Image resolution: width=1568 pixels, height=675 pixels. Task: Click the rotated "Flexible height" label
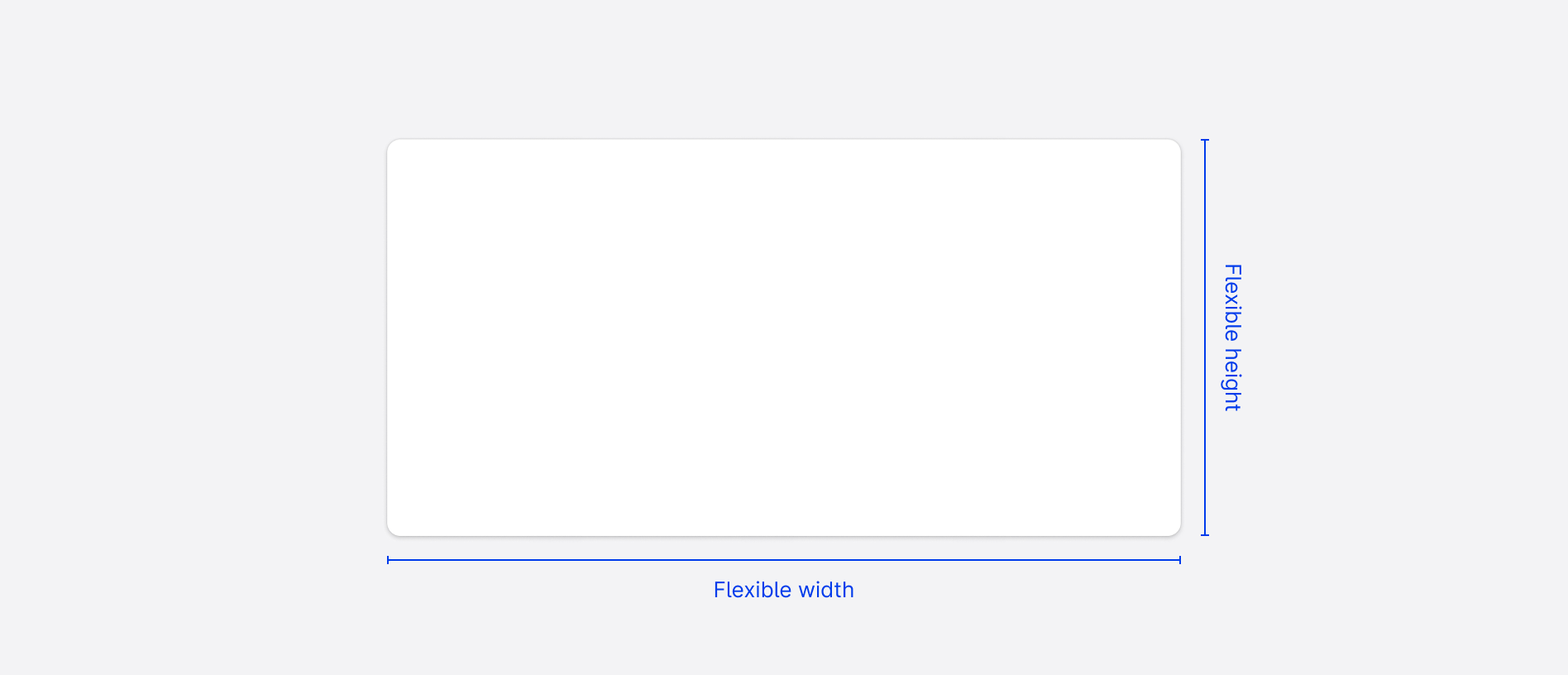1232,337
